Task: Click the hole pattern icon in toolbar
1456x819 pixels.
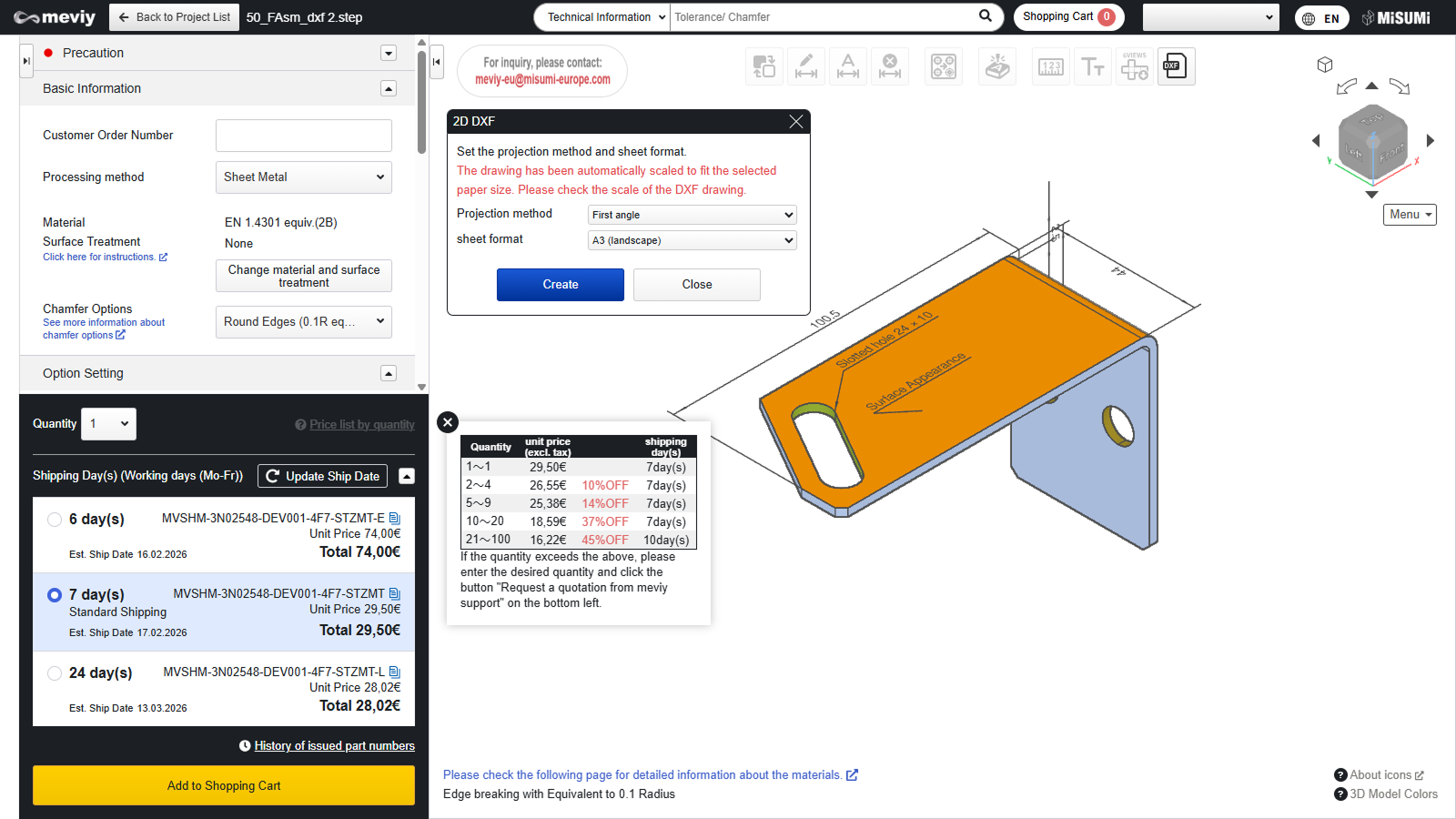Action: (x=944, y=66)
